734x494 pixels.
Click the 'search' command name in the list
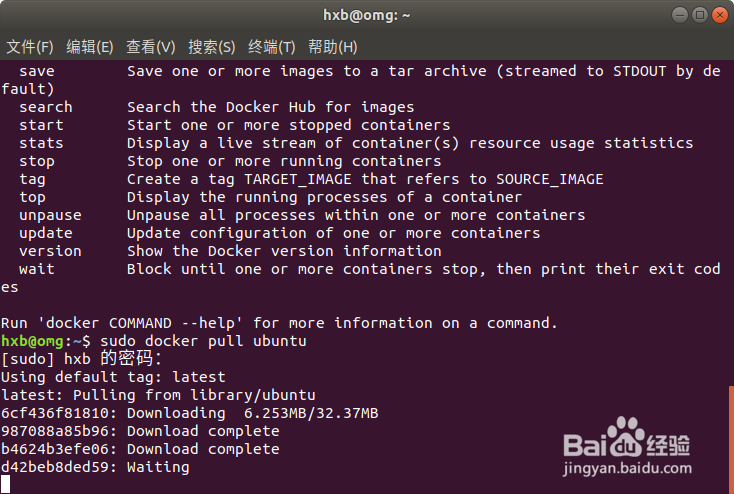click(x=46, y=107)
